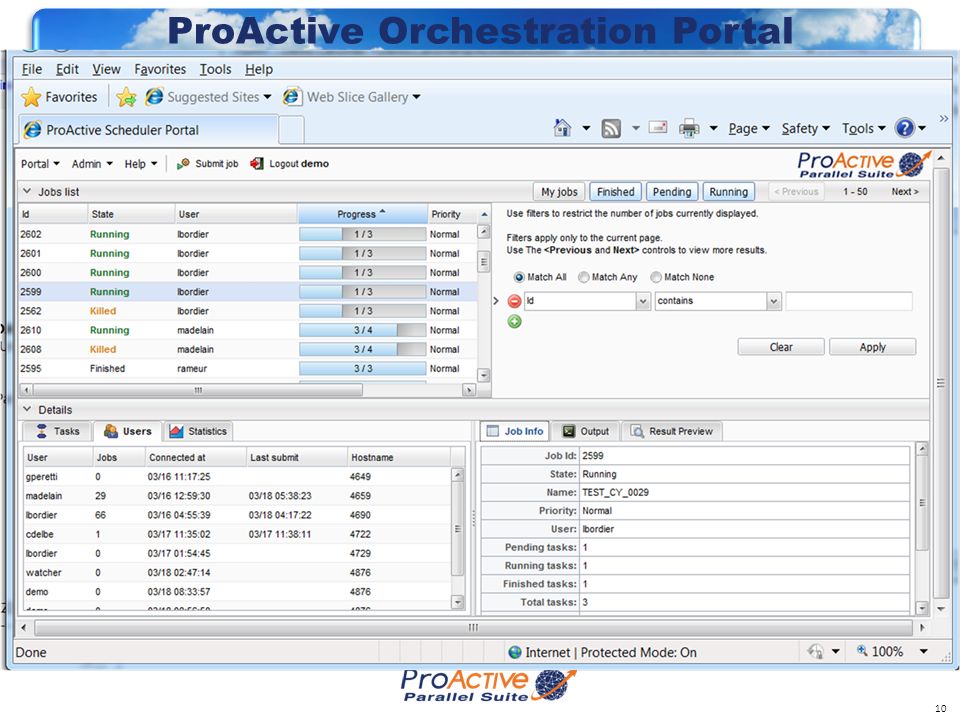
Task: Toggle the Pending jobs filter
Action: (672, 192)
